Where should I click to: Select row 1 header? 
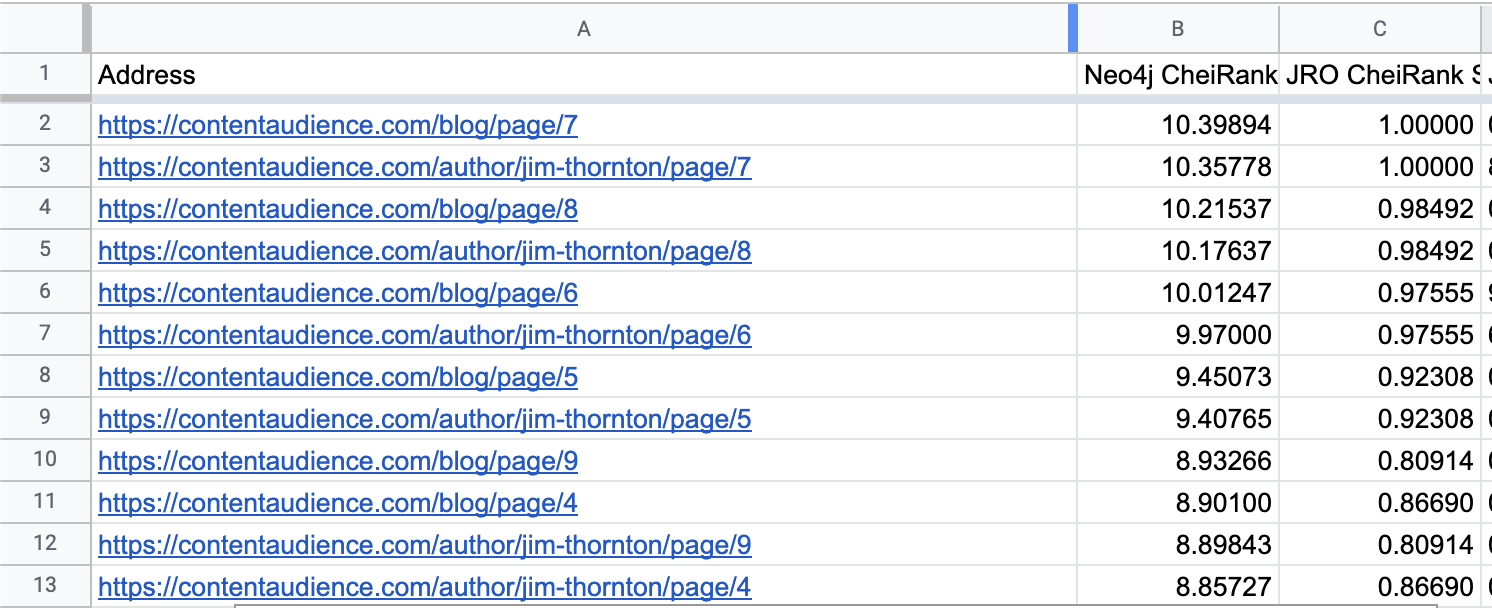pos(45,74)
